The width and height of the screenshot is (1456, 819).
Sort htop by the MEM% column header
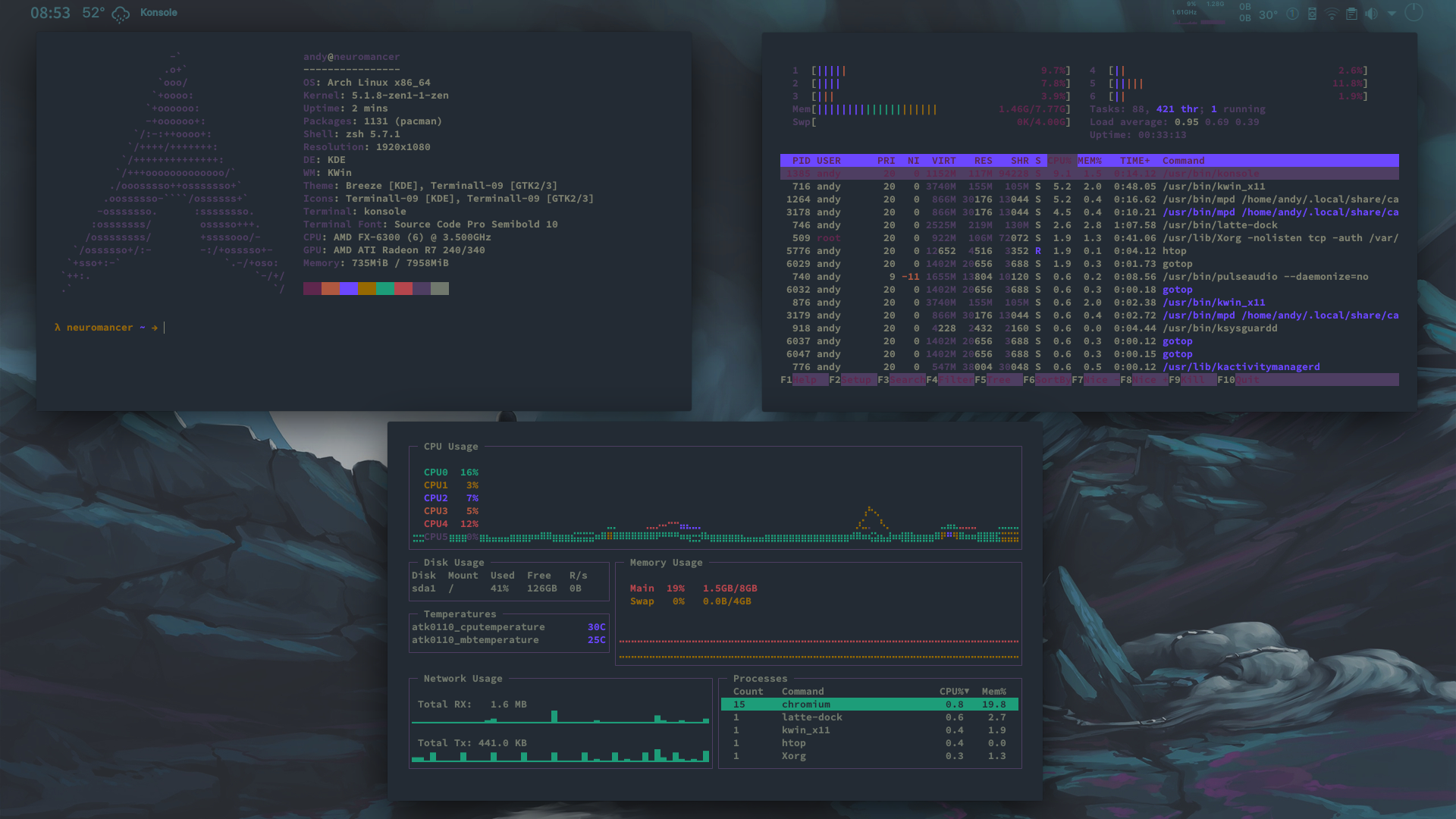(1090, 161)
